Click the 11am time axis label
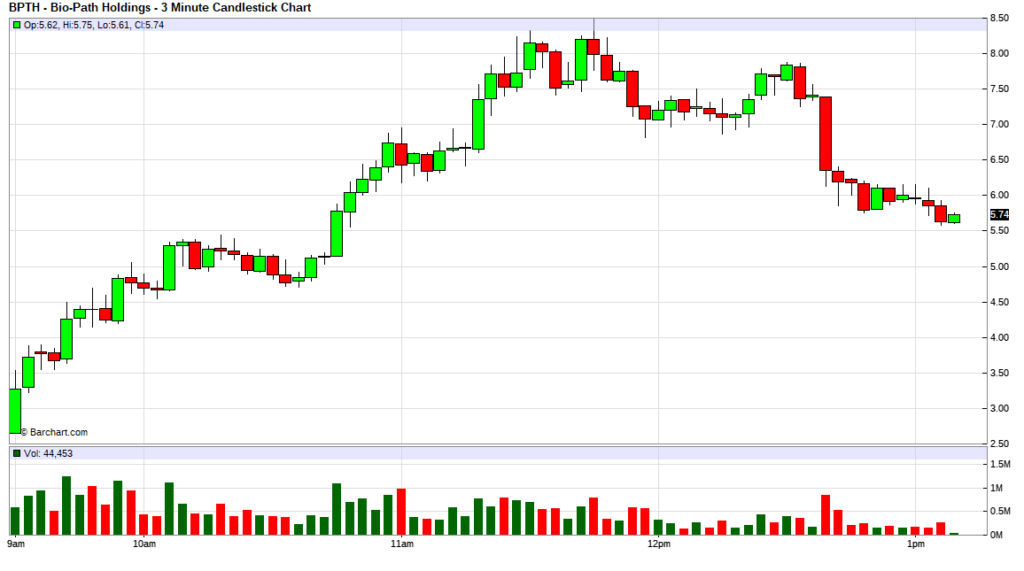1024x571 pixels. click(401, 545)
